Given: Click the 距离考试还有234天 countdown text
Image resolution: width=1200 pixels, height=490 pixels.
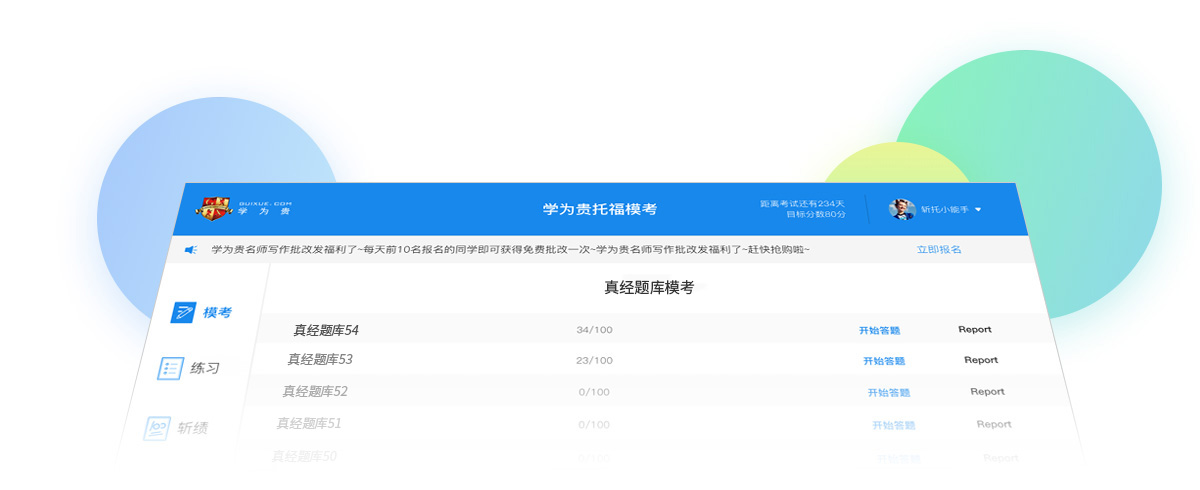Looking at the screenshot, I should click(803, 204).
